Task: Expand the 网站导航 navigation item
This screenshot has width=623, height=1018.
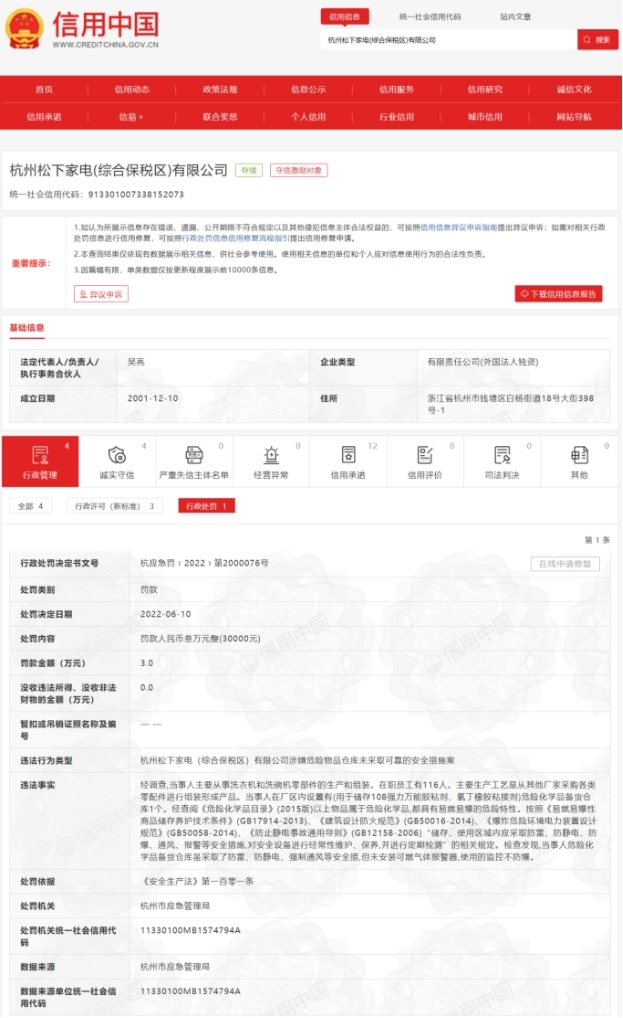Action: 574,117
